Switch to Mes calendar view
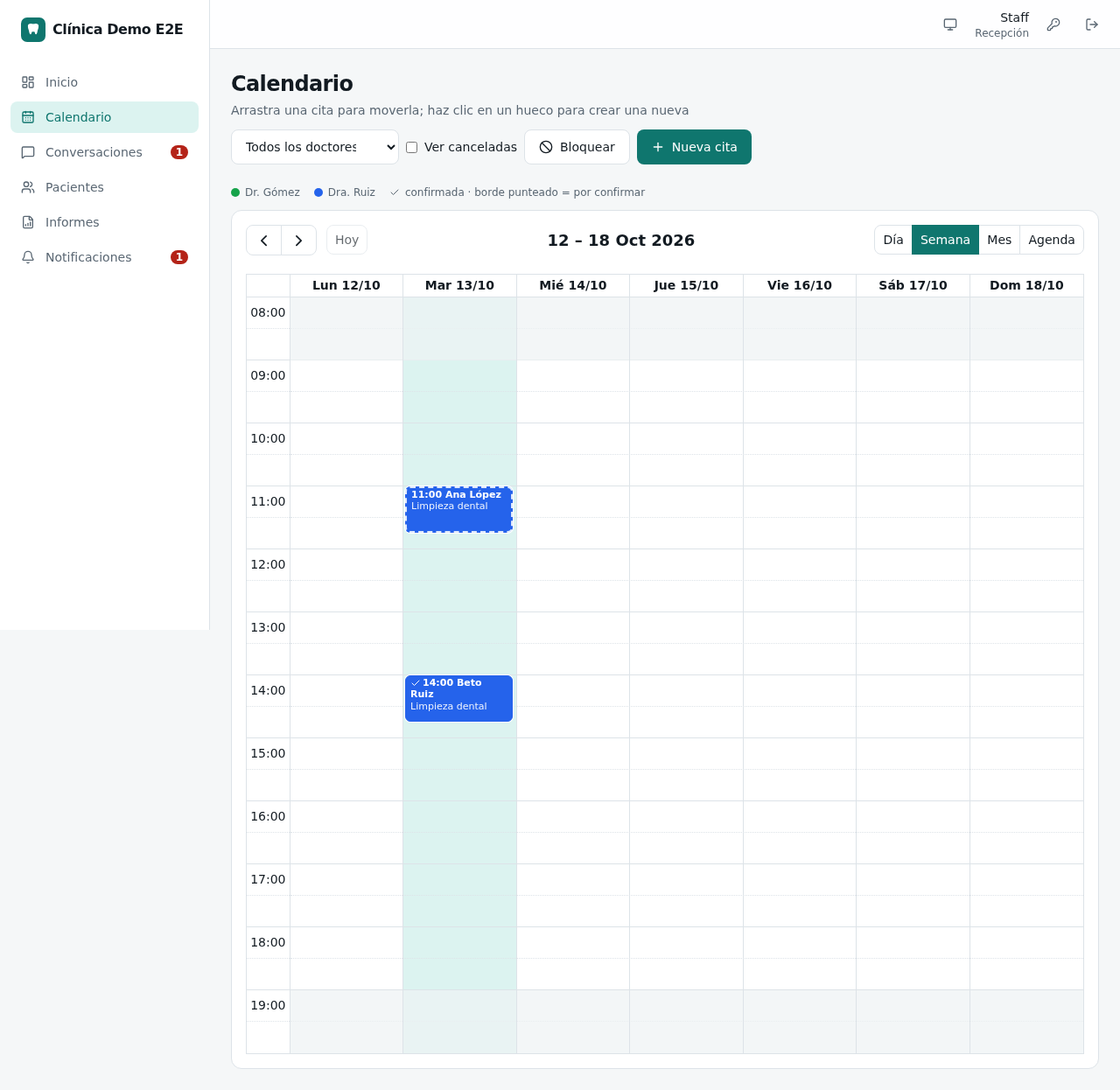1120x1090 pixels. (999, 240)
